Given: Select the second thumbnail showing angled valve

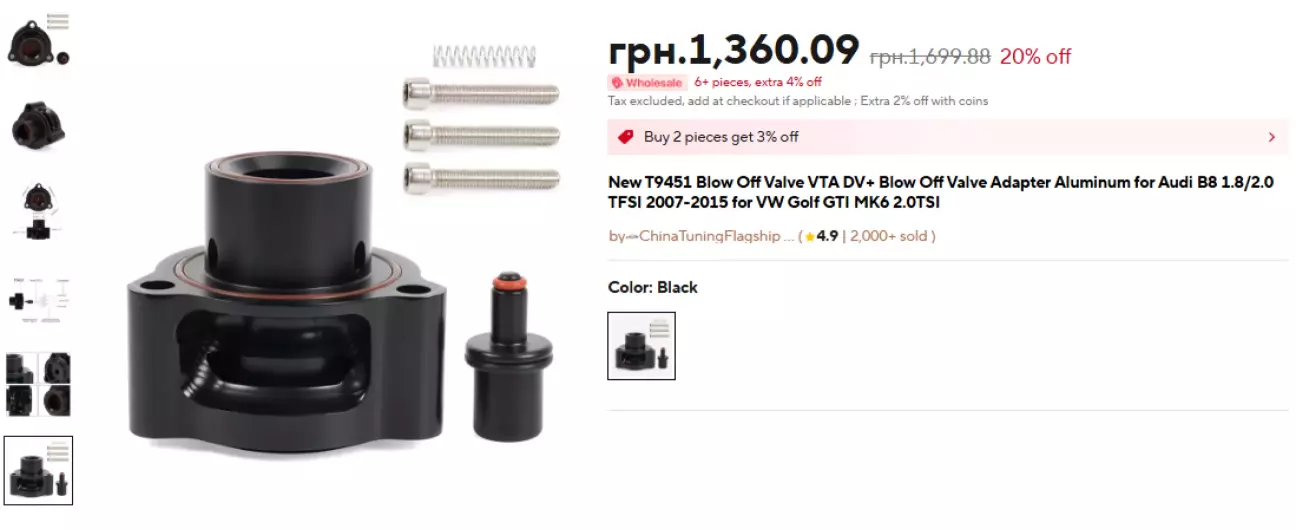Looking at the screenshot, I should click(x=39, y=124).
